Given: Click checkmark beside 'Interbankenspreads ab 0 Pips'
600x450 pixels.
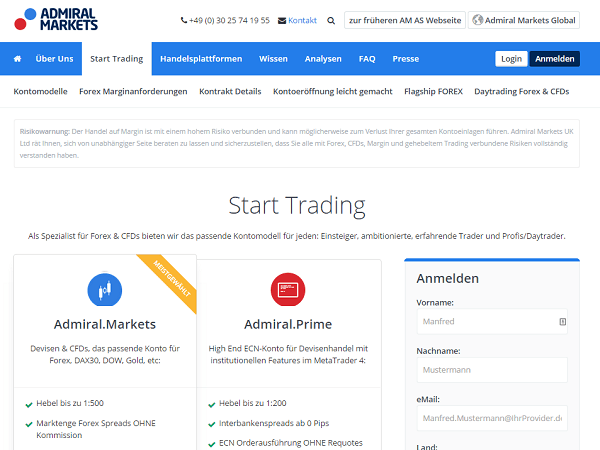Looking at the screenshot, I should (212, 424).
